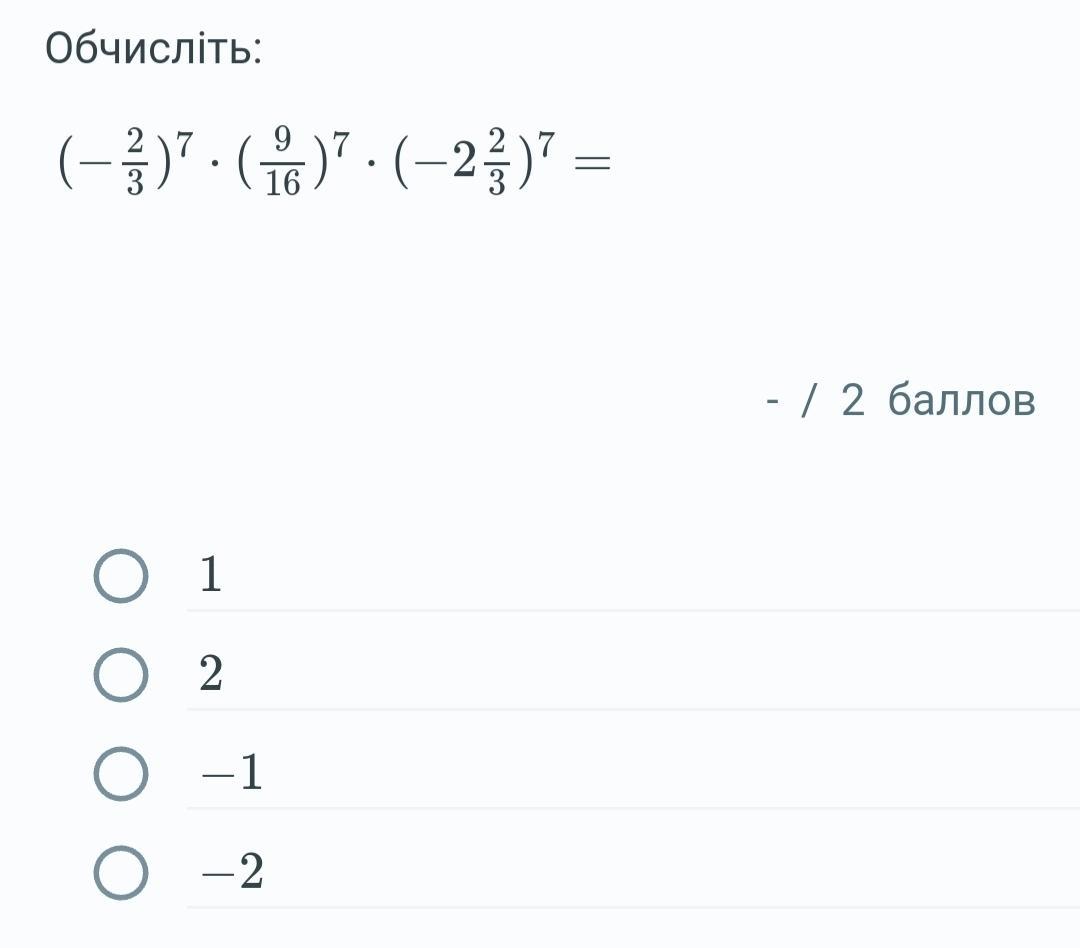The image size is (1080, 948).
Task: Click the "Обчисліть:" question heading
Action: point(154,49)
